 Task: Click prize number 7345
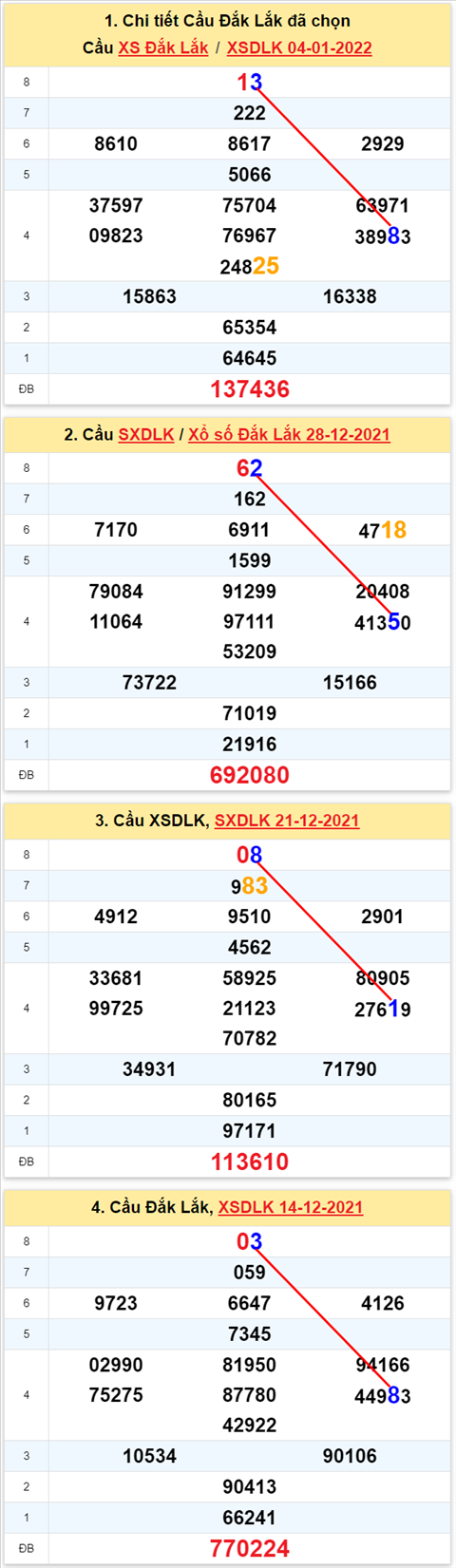(250, 1334)
